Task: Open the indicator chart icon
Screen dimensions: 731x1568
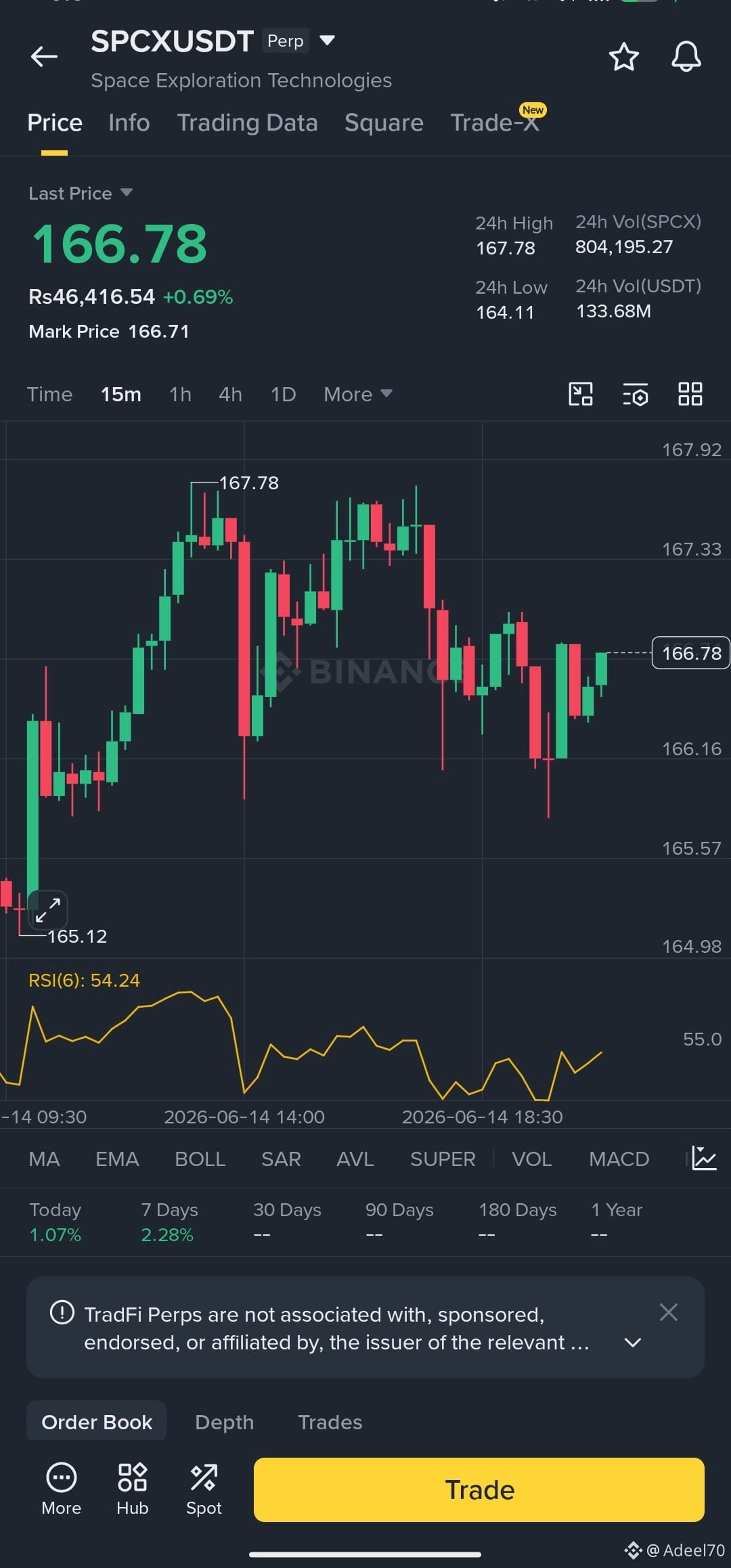Action: tap(704, 1159)
